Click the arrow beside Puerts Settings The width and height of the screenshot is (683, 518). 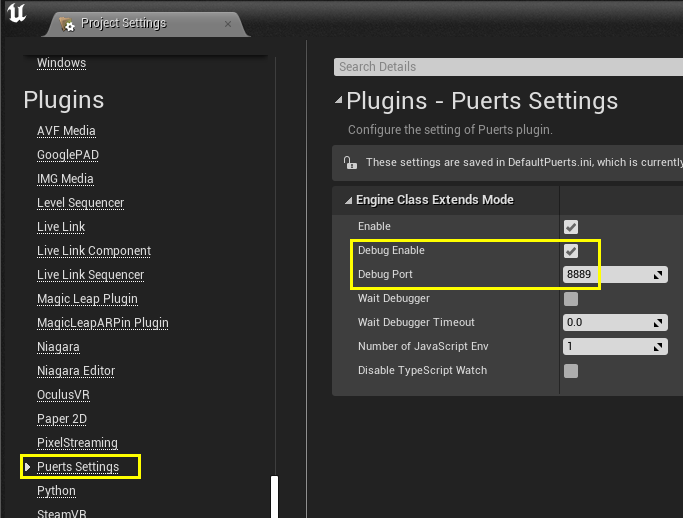point(27,467)
